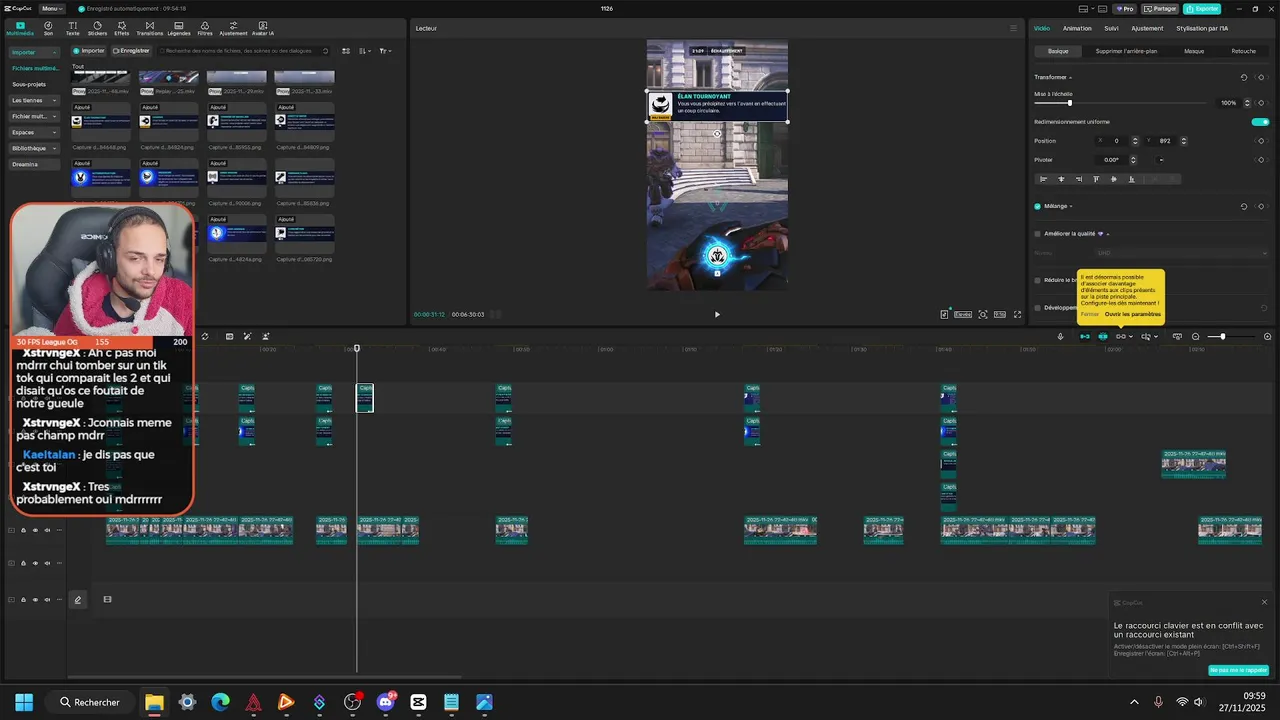Open the Texte tool panel

pyautogui.click(x=73, y=28)
